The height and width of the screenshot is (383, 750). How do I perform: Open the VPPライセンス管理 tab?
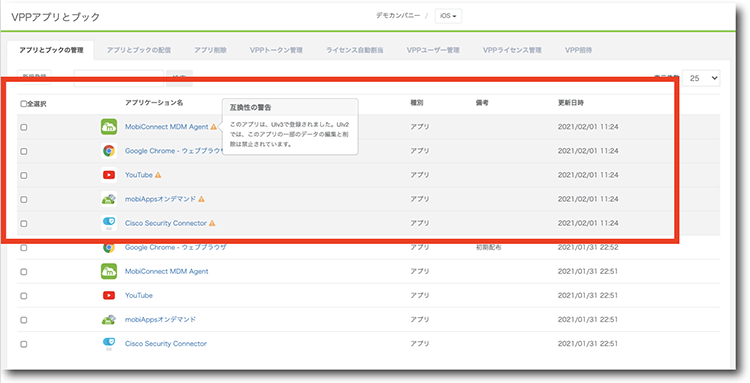[512, 50]
